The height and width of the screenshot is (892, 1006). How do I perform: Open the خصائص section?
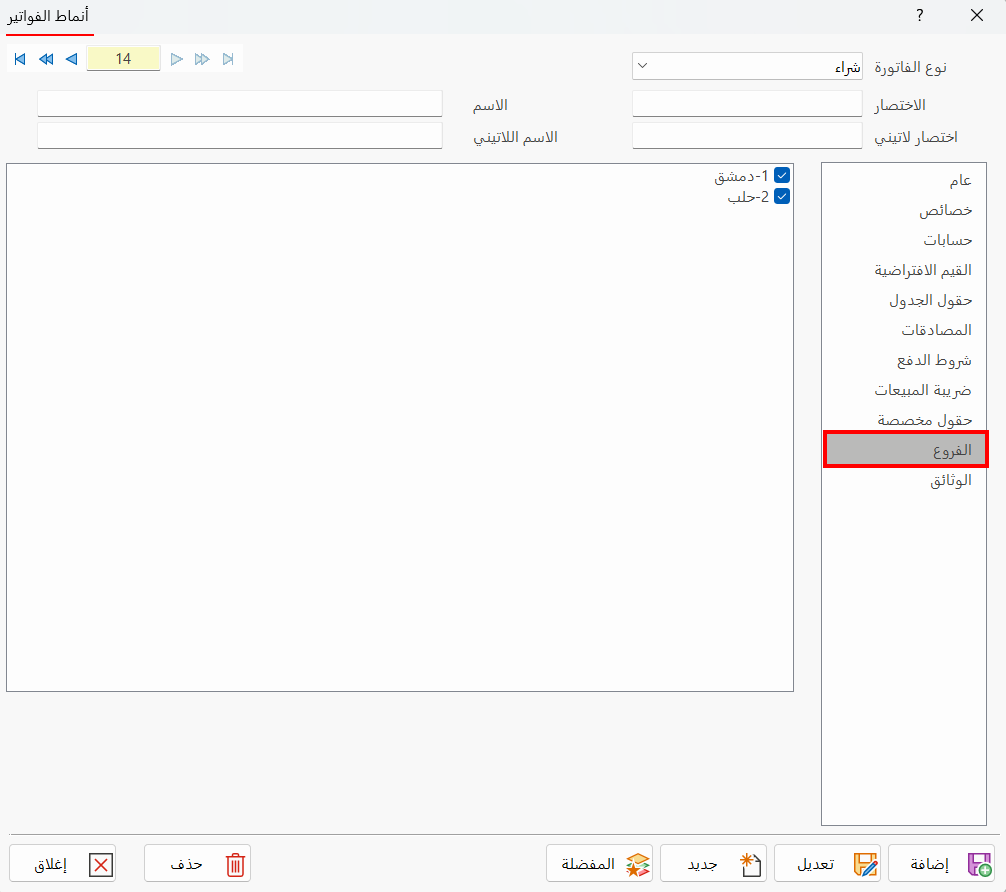904,210
